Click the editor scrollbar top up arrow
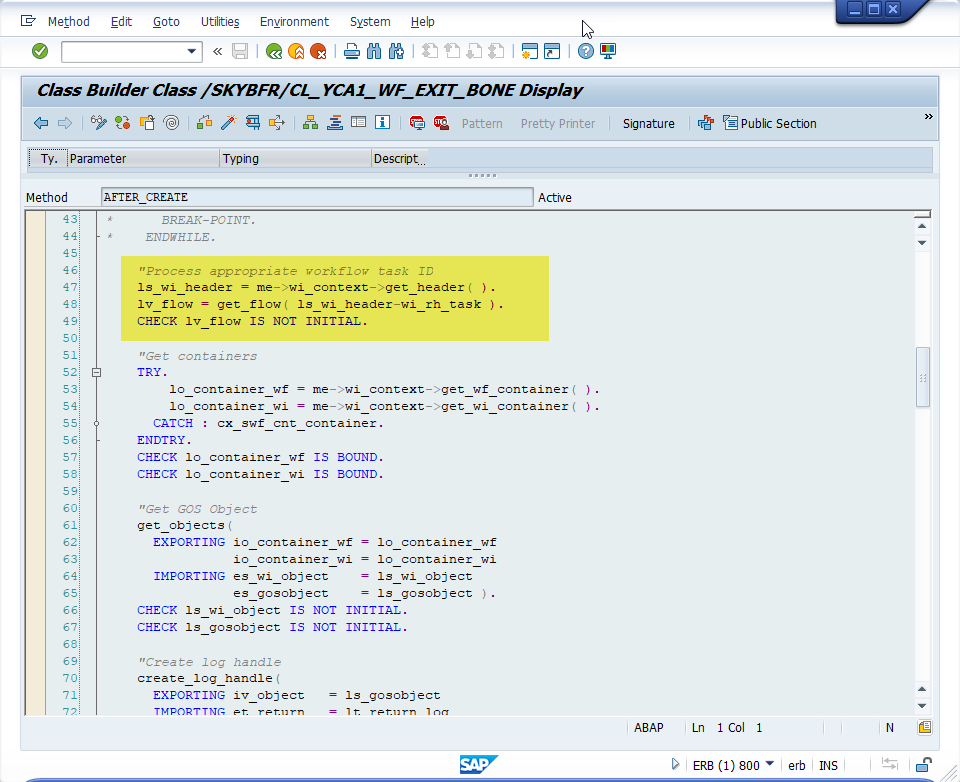Image resolution: width=960 pixels, height=782 pixels. coord(922,226)
